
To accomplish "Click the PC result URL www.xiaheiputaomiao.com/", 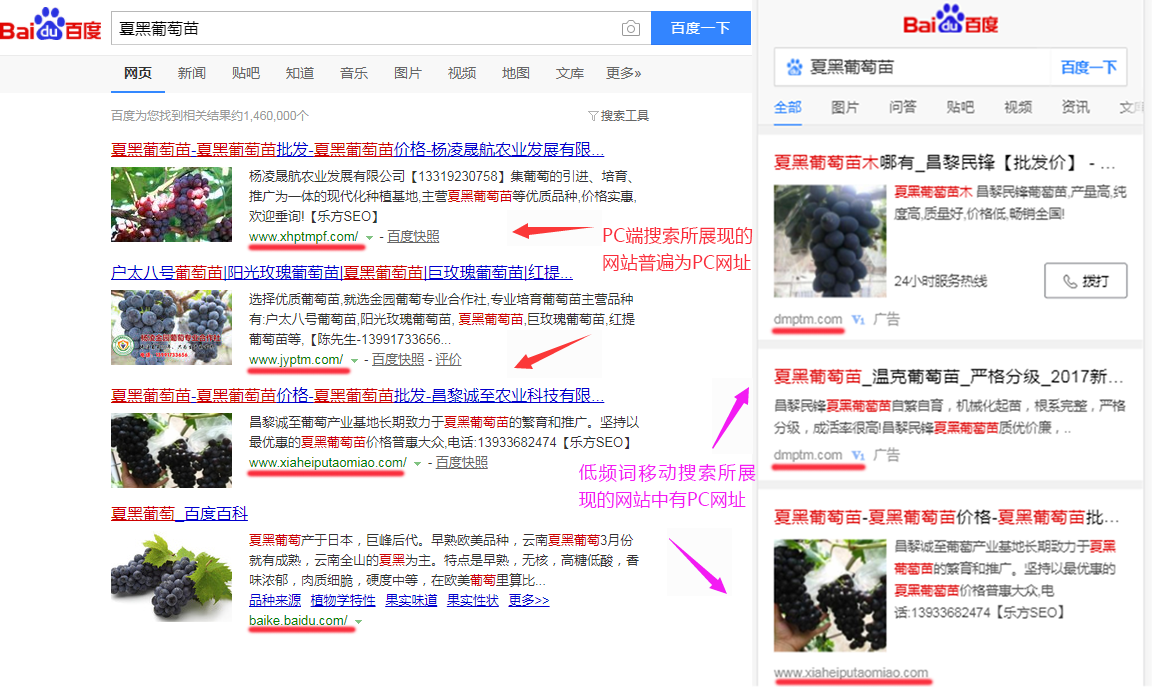I will click(x=328, y=462).
